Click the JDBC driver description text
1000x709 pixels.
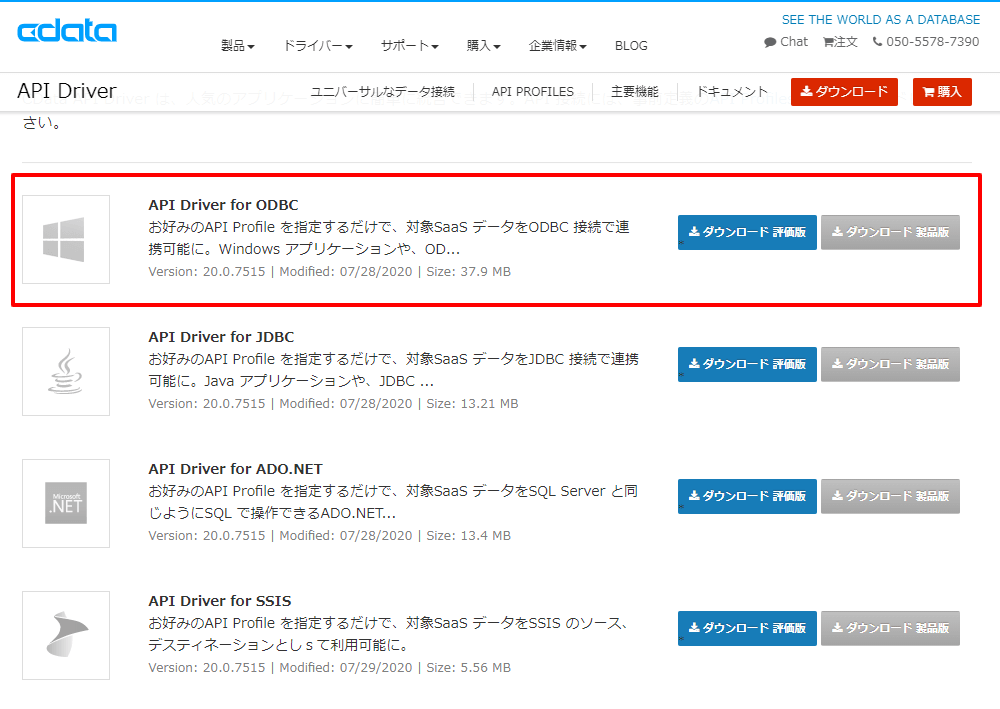click(393, 370)
